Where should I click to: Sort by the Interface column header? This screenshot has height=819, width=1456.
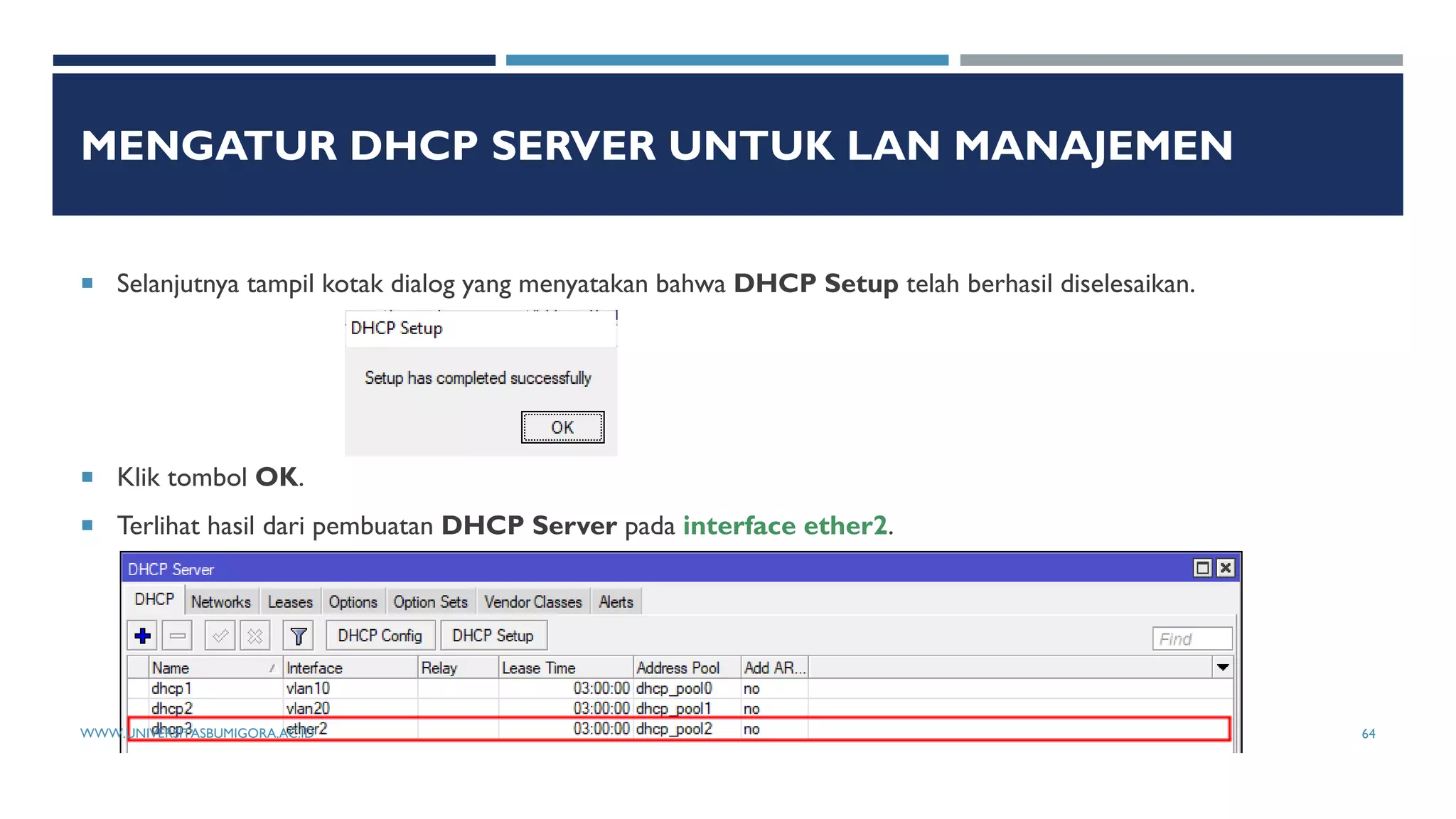[350, 668]
